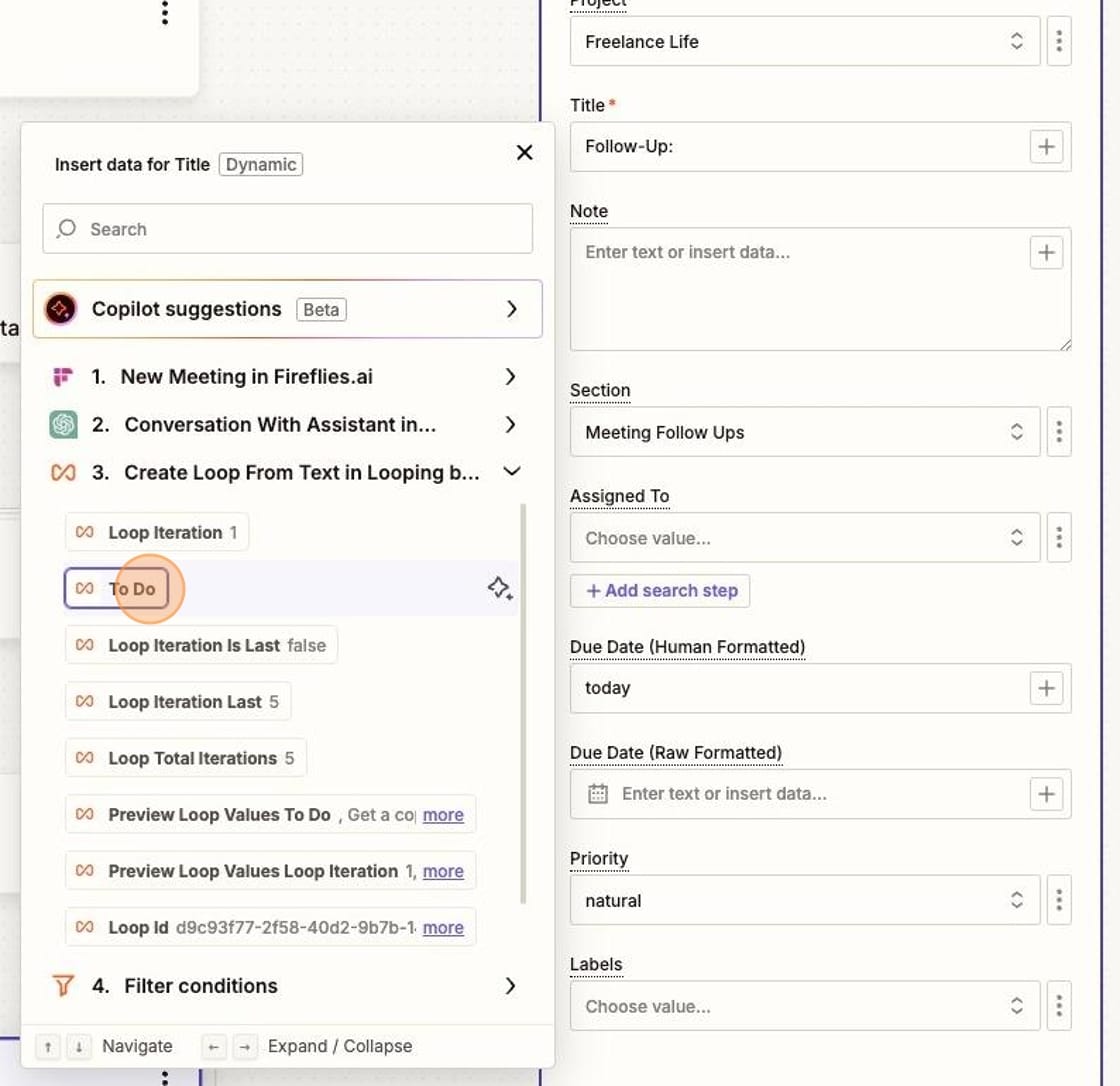Click the Add search step button
1120x1086 pixels.
pyautogui.click(x=660, y=590)
